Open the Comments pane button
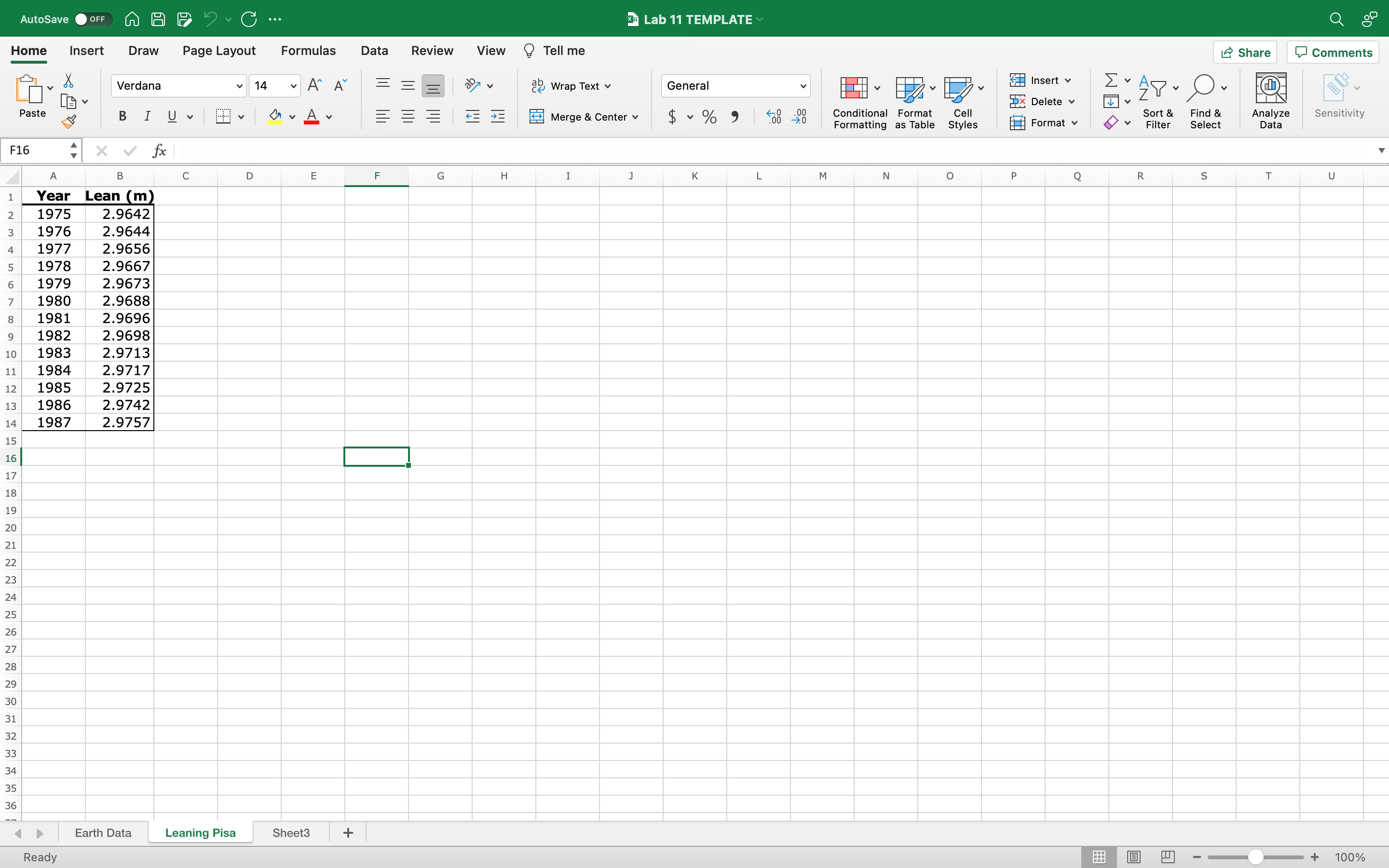The height and width of the screenshot is (868, 1389). (1333, 52)
